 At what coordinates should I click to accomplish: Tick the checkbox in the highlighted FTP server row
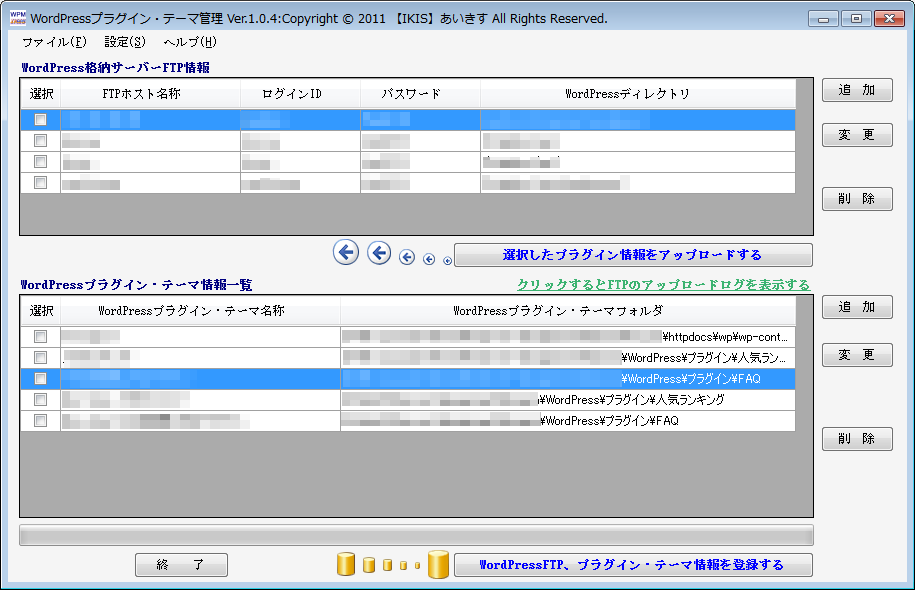coord(40,120)
